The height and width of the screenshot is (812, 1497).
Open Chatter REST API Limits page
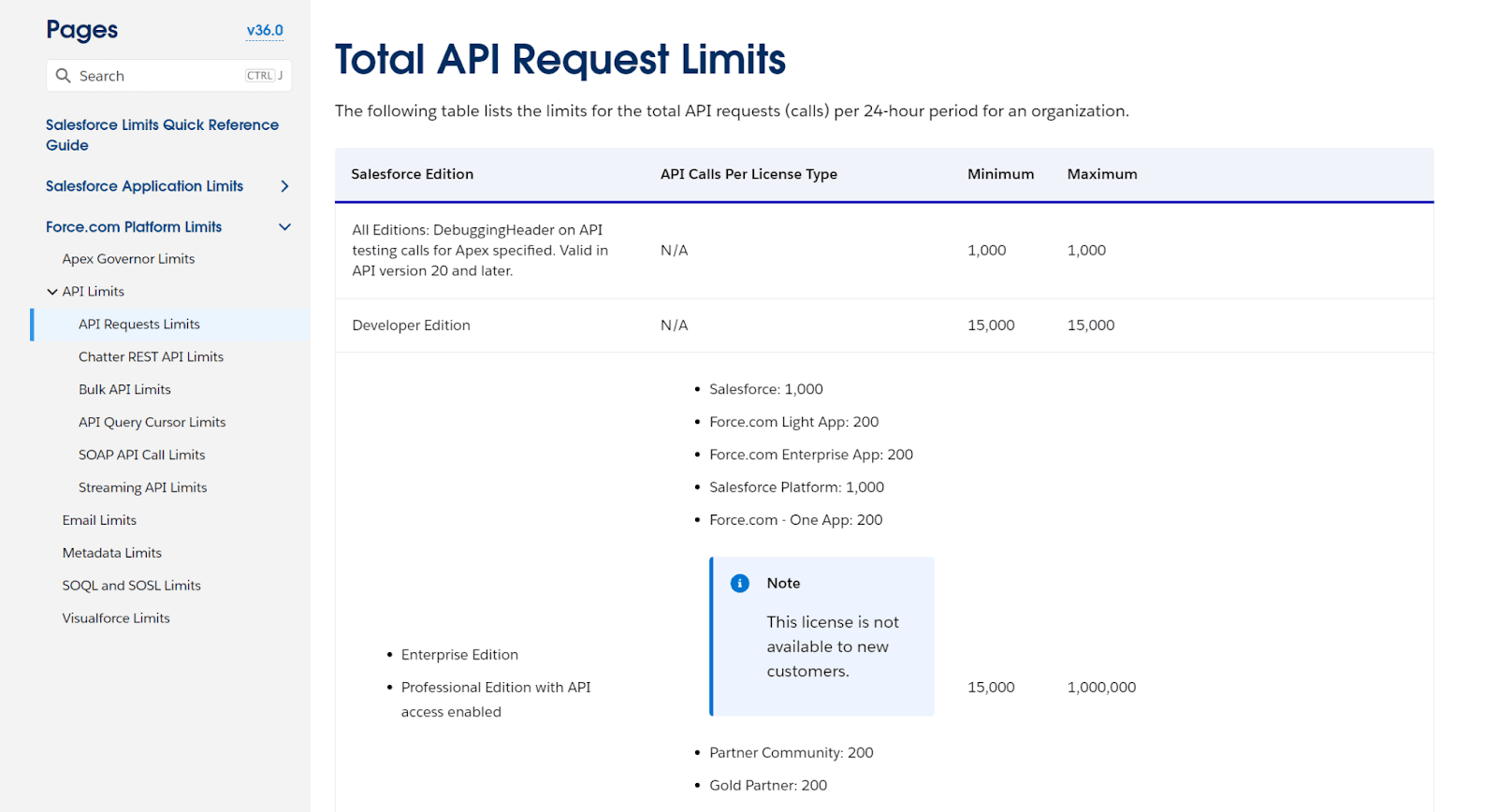click(x=151, y=357)
